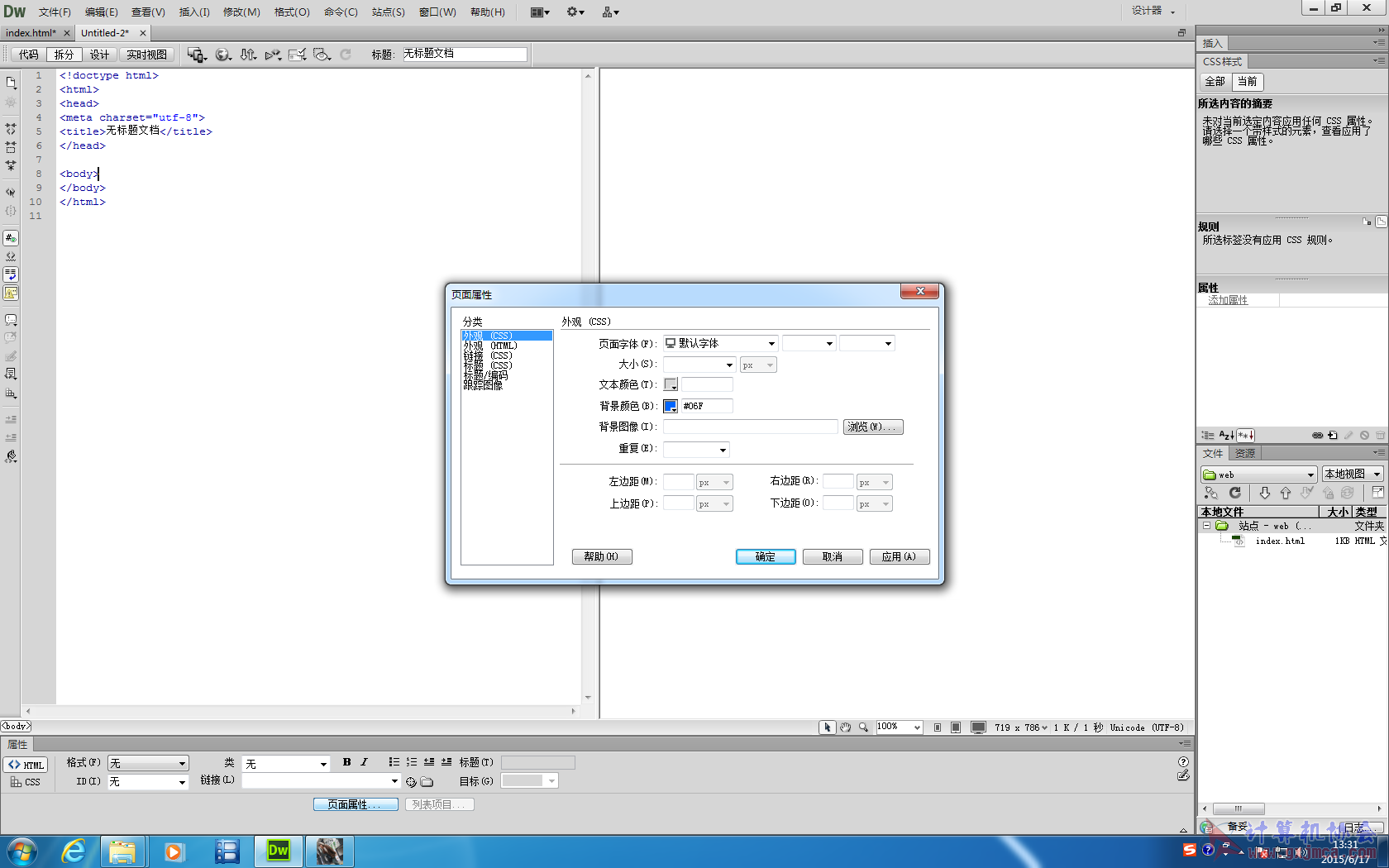The height and width of the screenshot is (868, 1389).
Task: Click put files up arrow icon
Action: (1286, 493)
